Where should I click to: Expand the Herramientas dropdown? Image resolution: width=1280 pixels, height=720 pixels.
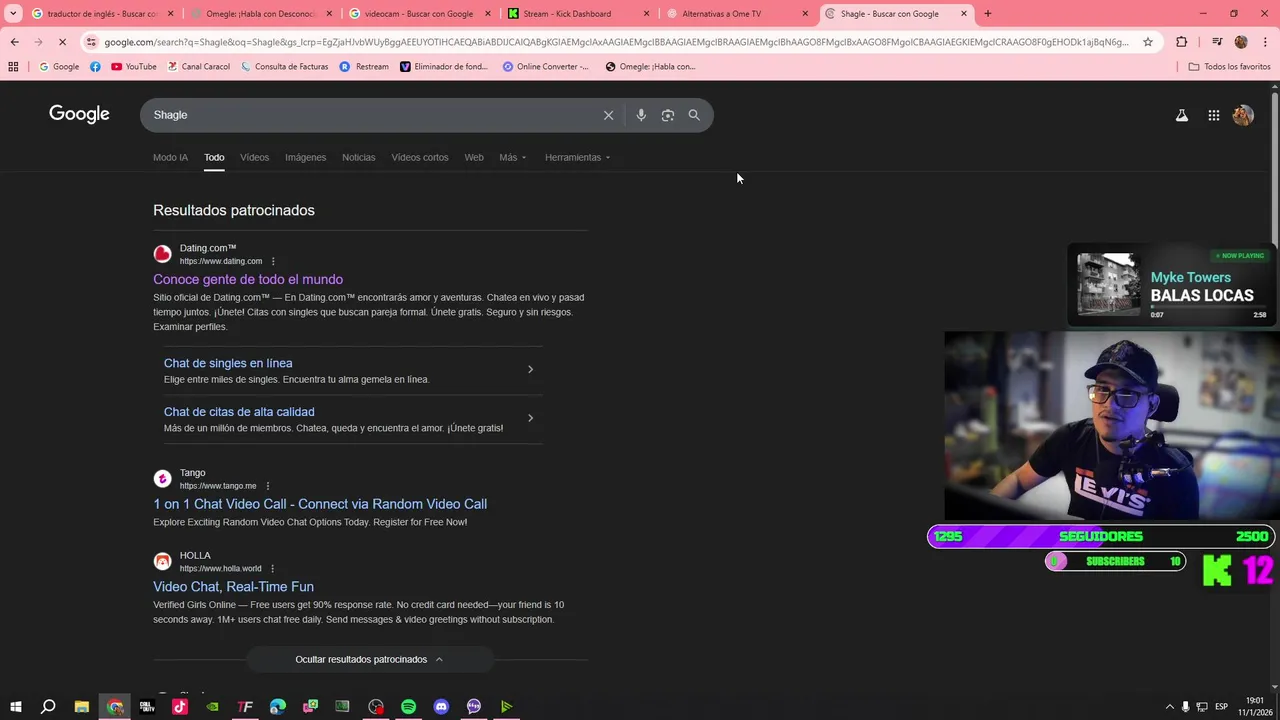(577, 157)
